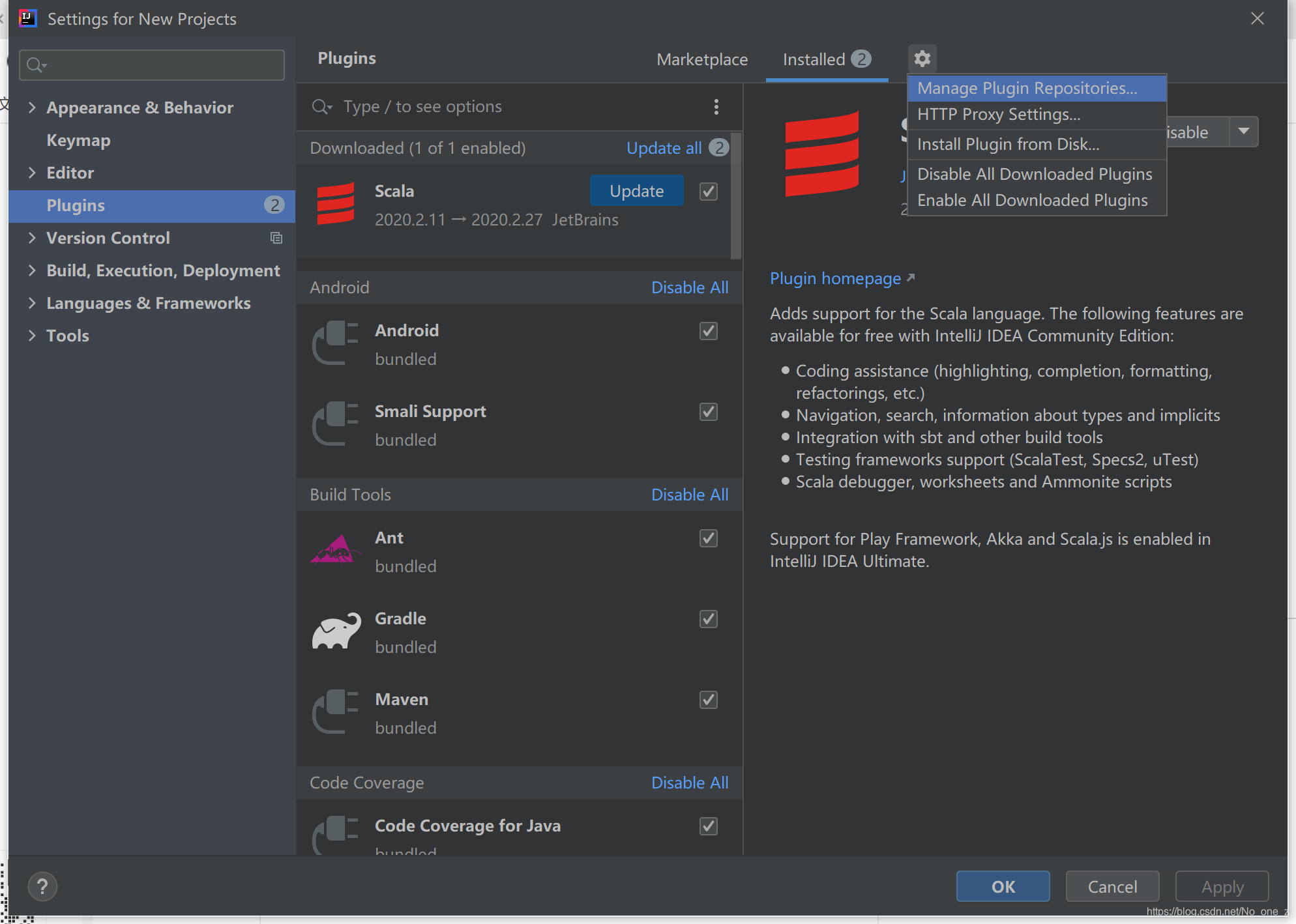1296x924 pixels.
Task: Uncheck the Scala plugin checkbox
Action: tap(708, 190)
